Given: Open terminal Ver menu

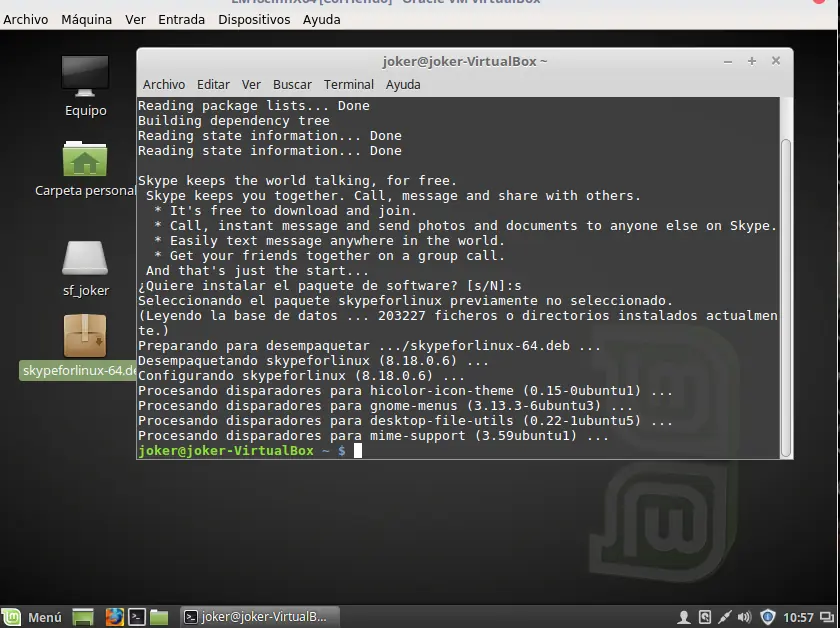Looking at the screenshot, I should pyautogui.click(x=251, y=85).
